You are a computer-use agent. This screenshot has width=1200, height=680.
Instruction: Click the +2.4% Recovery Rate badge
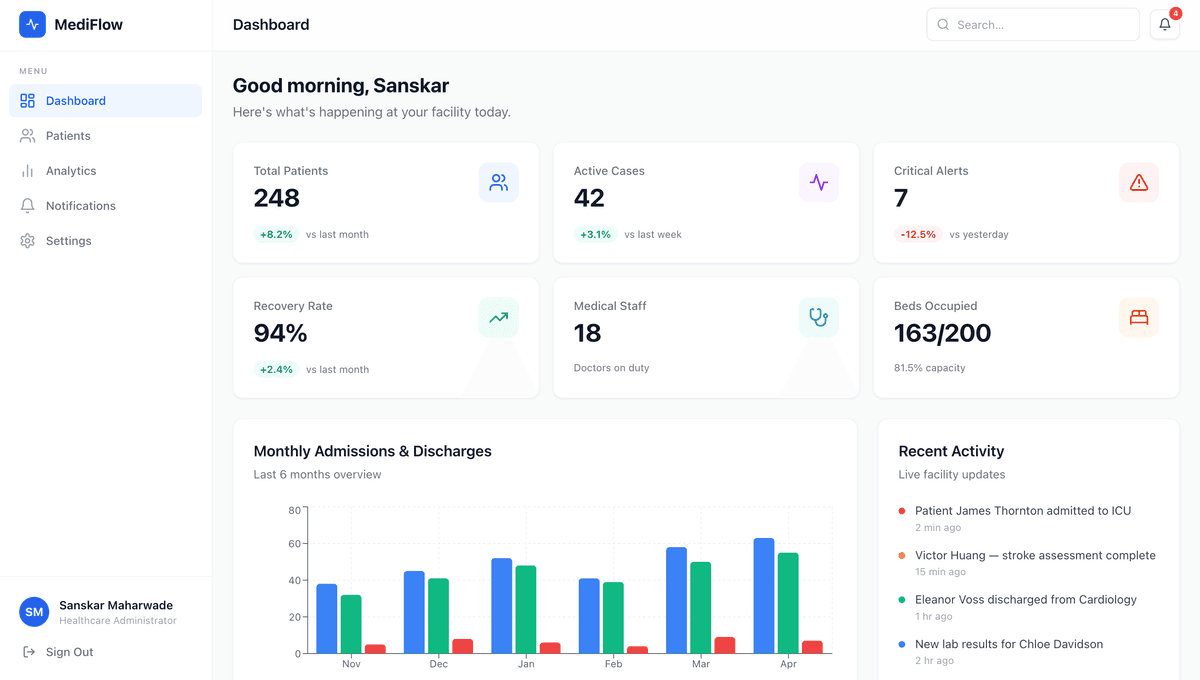276,369
